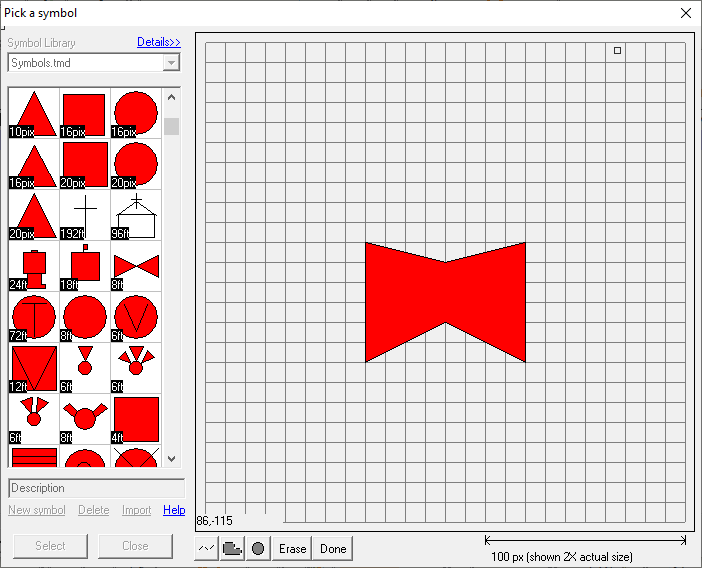Click the Delete link
Image resolution: width=702 pixels, height=568 pixels.
click(94, 510)
